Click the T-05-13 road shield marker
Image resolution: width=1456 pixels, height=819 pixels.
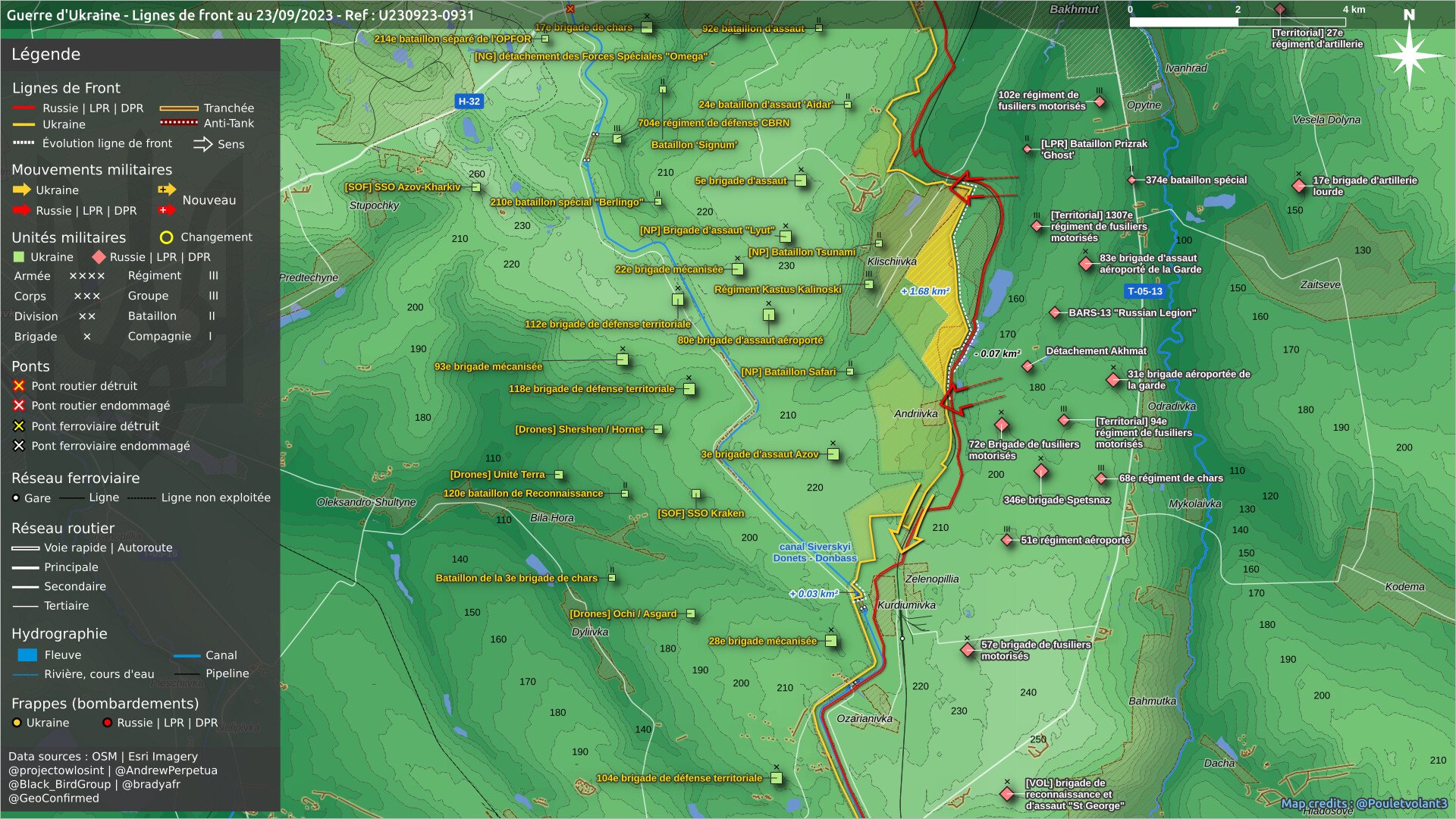(1144, 291)
